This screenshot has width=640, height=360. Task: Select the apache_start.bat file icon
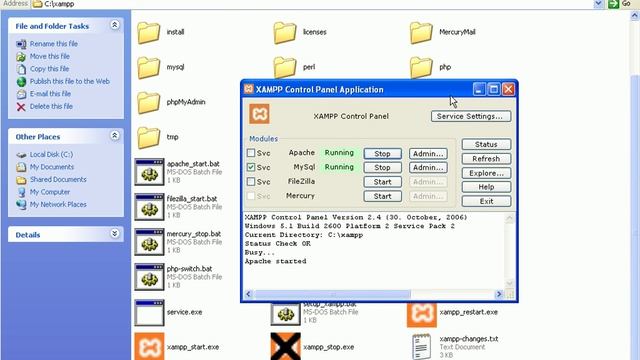[x=149, y=172]
